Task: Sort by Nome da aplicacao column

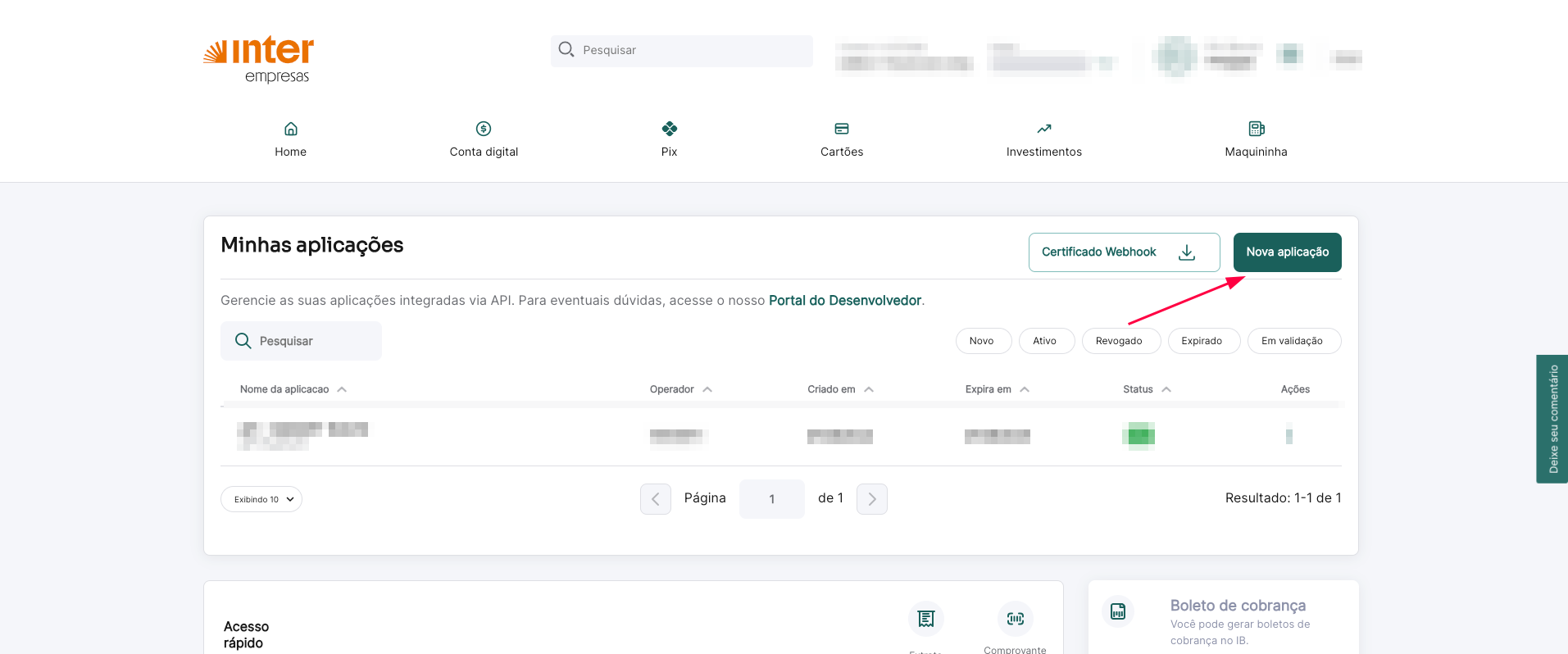Action: point(293,389)
